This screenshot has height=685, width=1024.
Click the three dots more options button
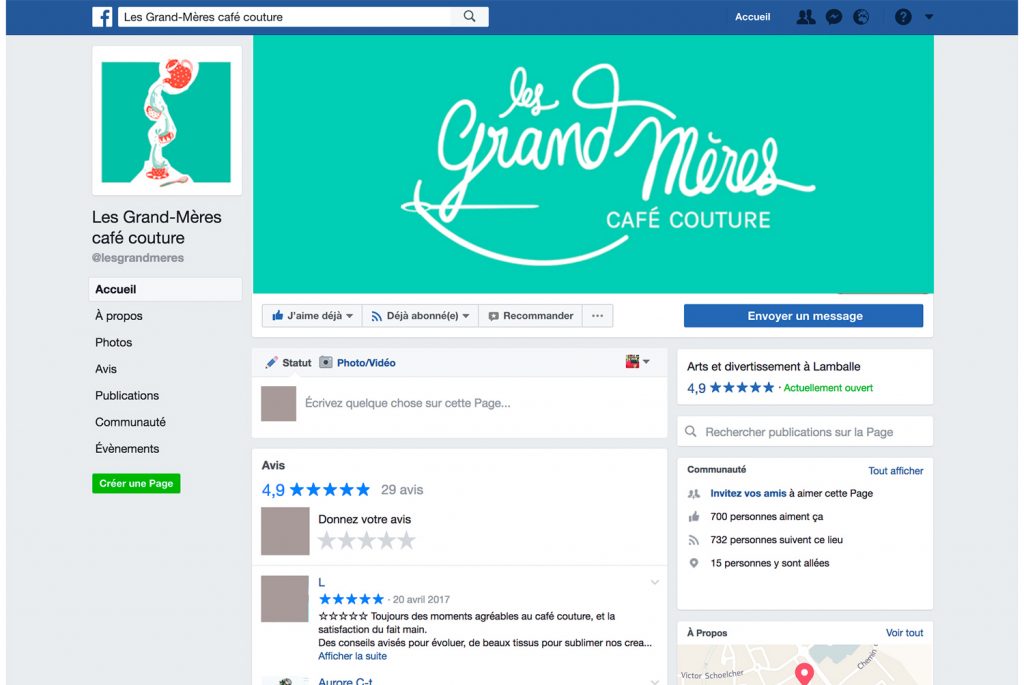(598, 315)
